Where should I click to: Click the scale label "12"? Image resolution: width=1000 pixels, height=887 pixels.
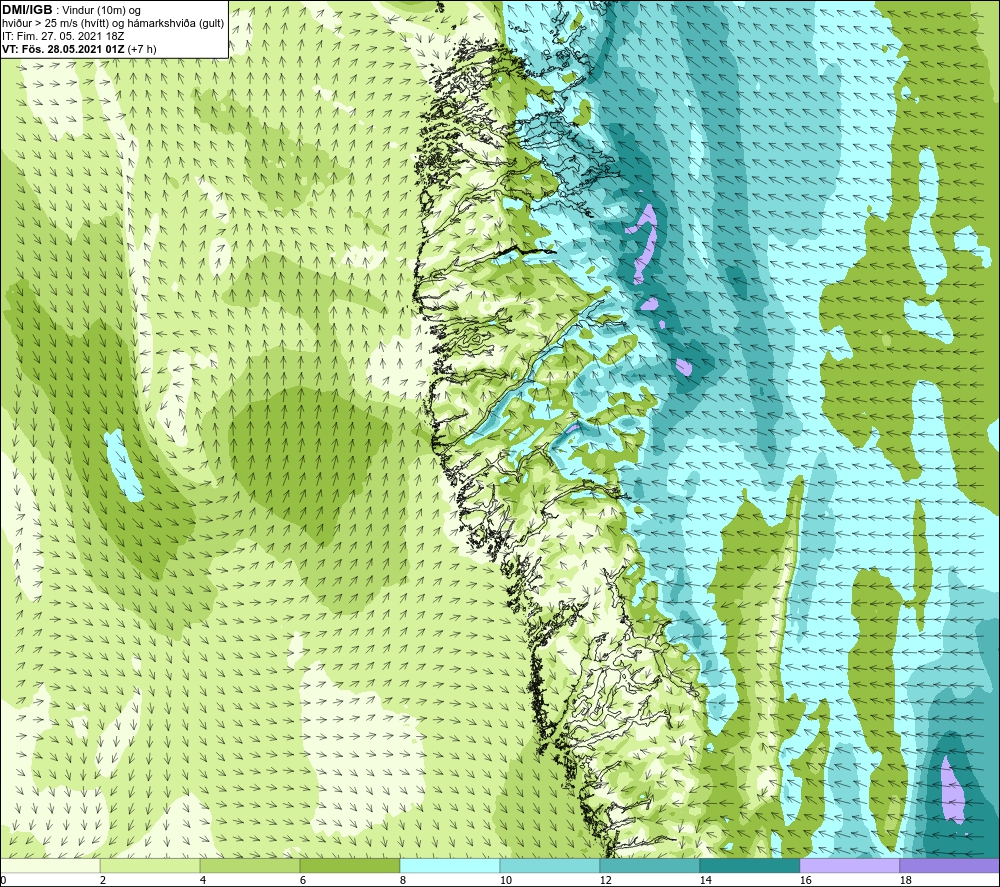coord(605,881)
